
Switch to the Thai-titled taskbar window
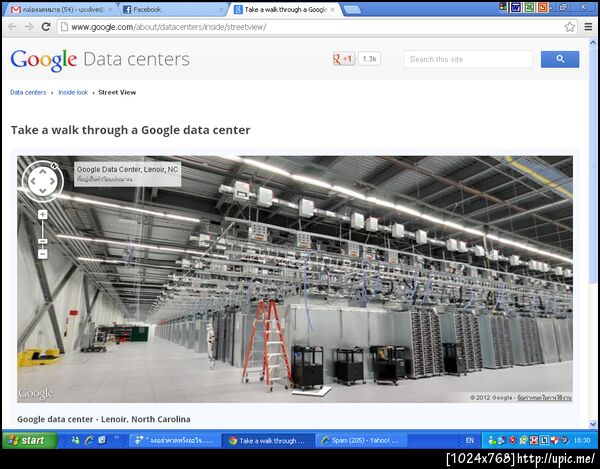pos(174,441)
